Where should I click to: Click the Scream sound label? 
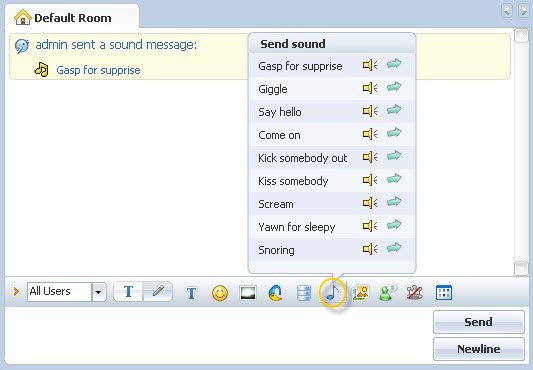276,204
